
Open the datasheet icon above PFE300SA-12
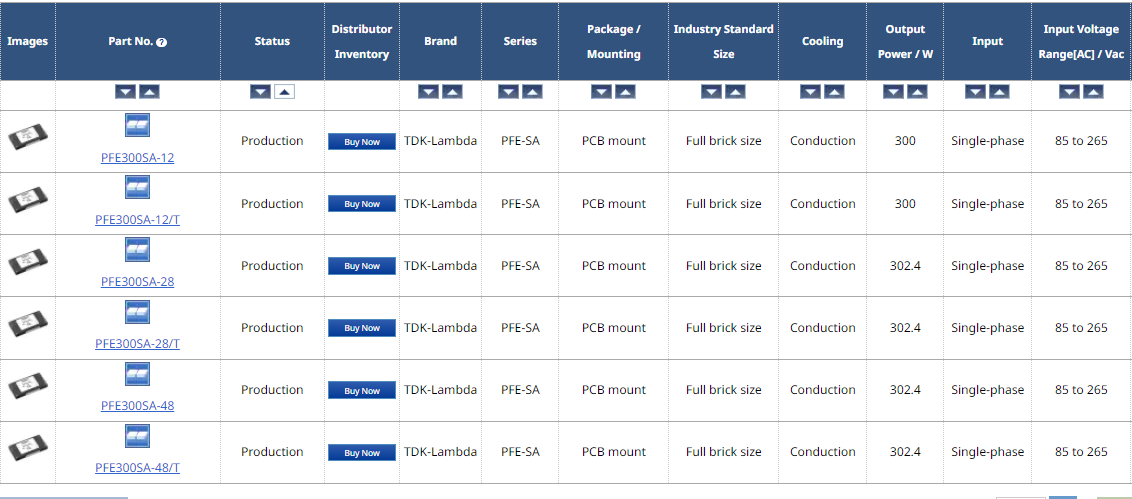pos(137,125)
